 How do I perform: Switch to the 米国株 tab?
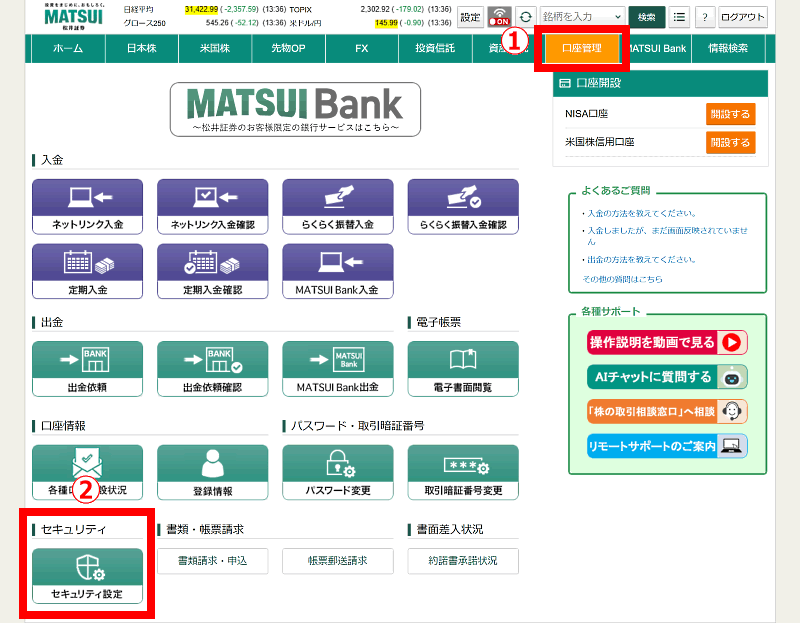click(215, 48)
